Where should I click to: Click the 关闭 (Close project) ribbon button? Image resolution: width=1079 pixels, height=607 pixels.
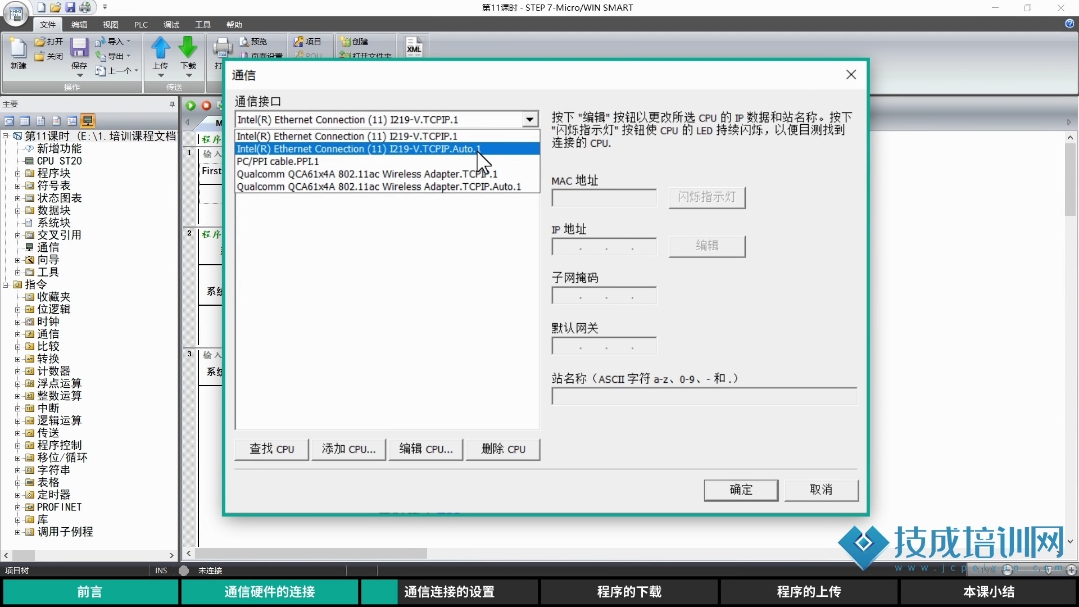(x=49, y=56)
